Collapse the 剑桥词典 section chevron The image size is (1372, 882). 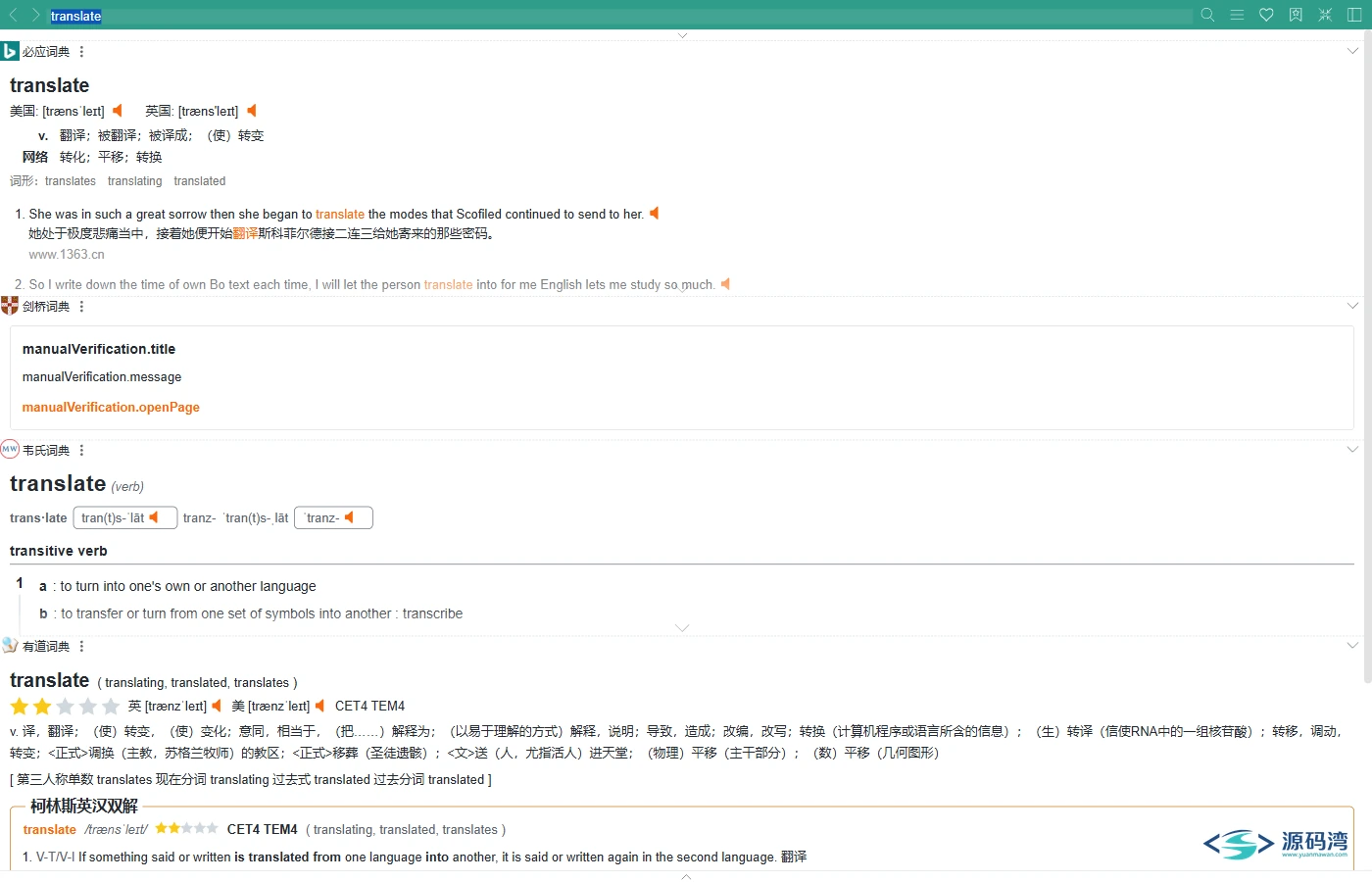(x=1352, y=306)
